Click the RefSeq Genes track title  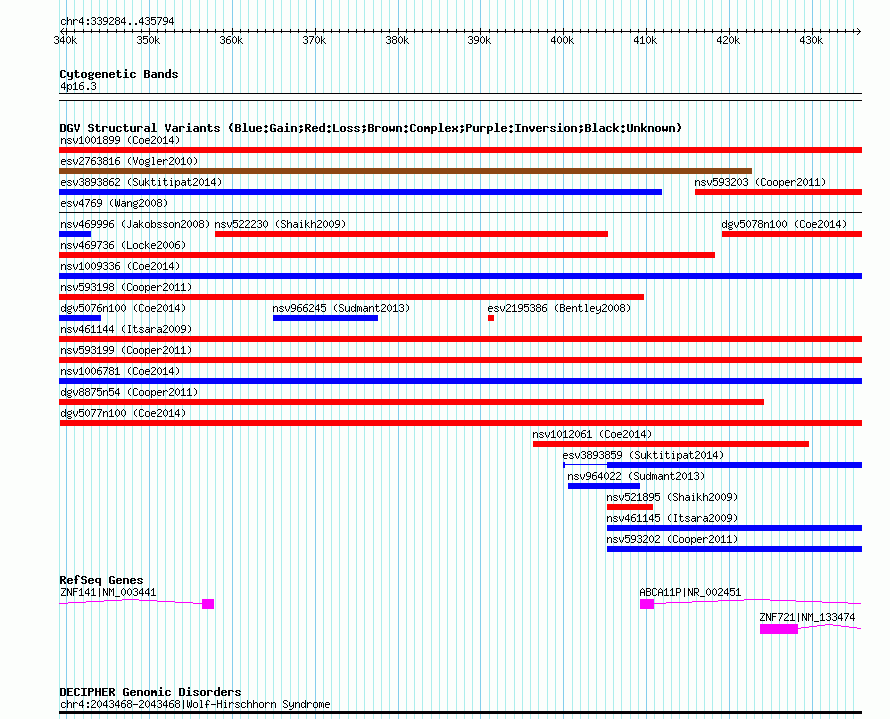pyautogui.click(x=101, y=580)
